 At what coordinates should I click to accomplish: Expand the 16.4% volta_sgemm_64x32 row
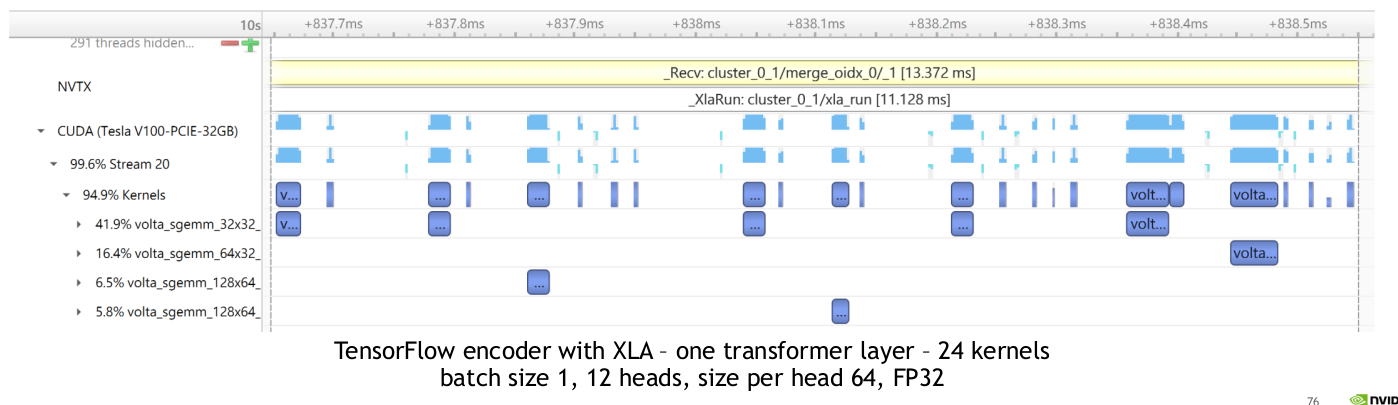(x=79, y=253)
